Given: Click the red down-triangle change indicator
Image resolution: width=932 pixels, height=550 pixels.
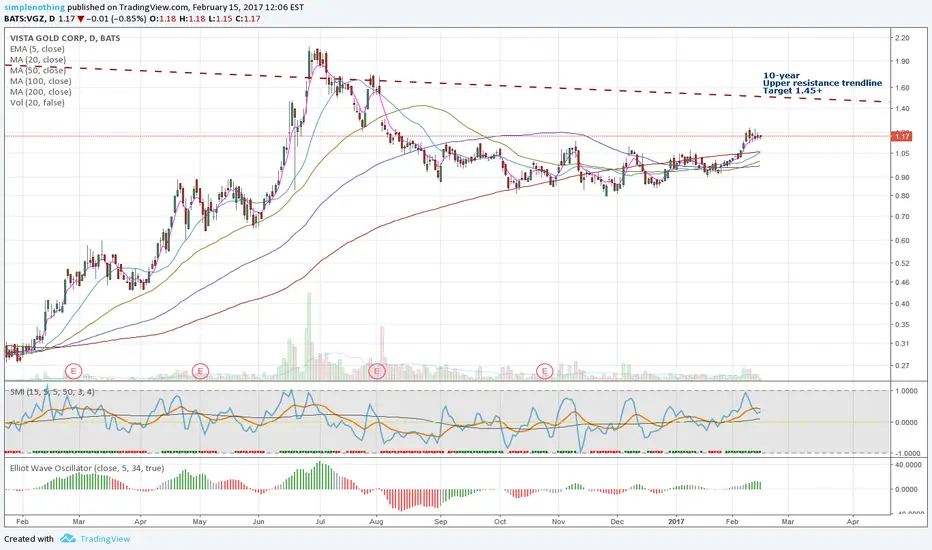Looking at the screenshot, I should (x=80, y=18).
